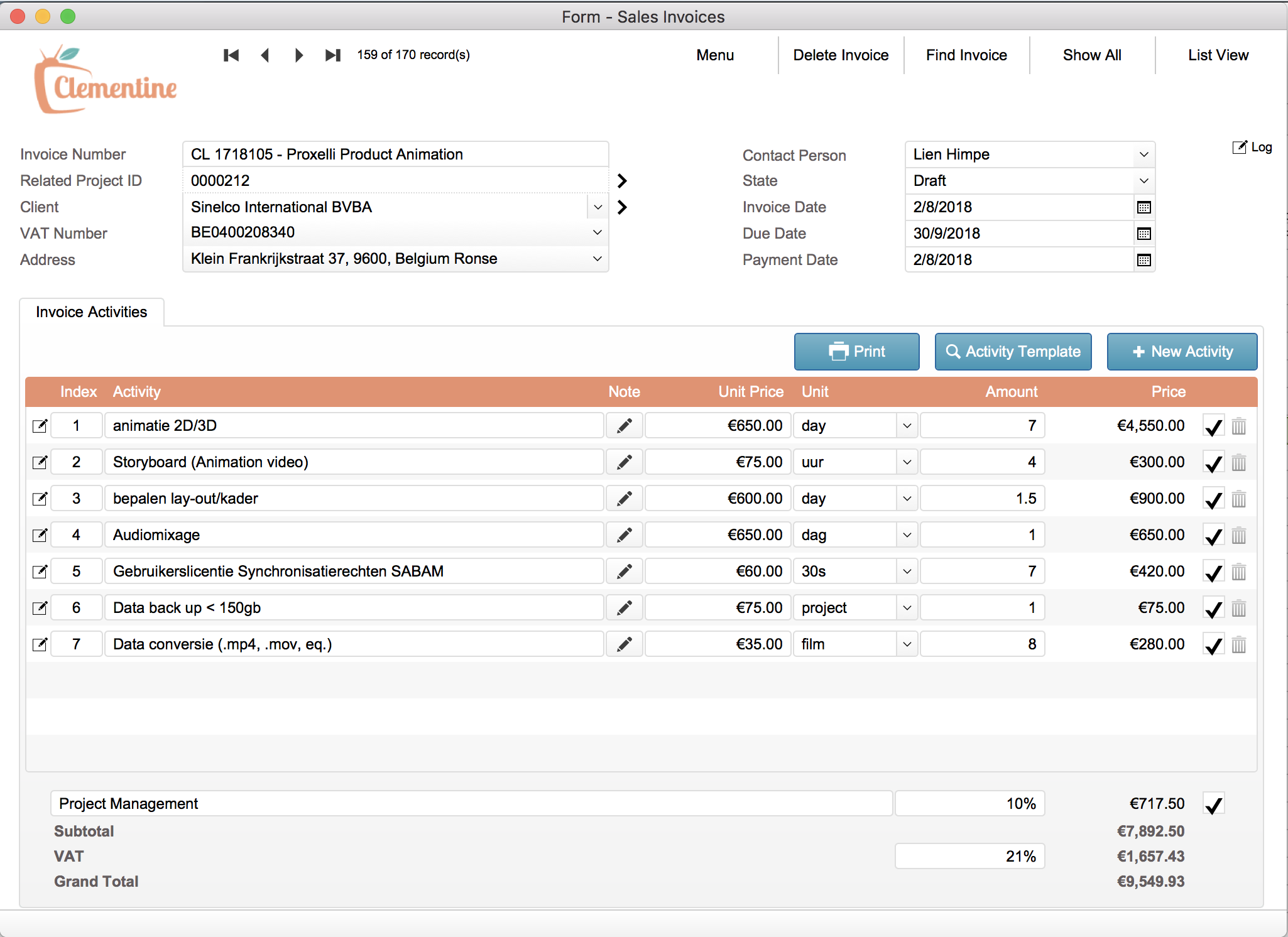Viewport: 1288px width, 937px height.
Task: Open unit dropdown showing 30s
Action: point(907,571)
